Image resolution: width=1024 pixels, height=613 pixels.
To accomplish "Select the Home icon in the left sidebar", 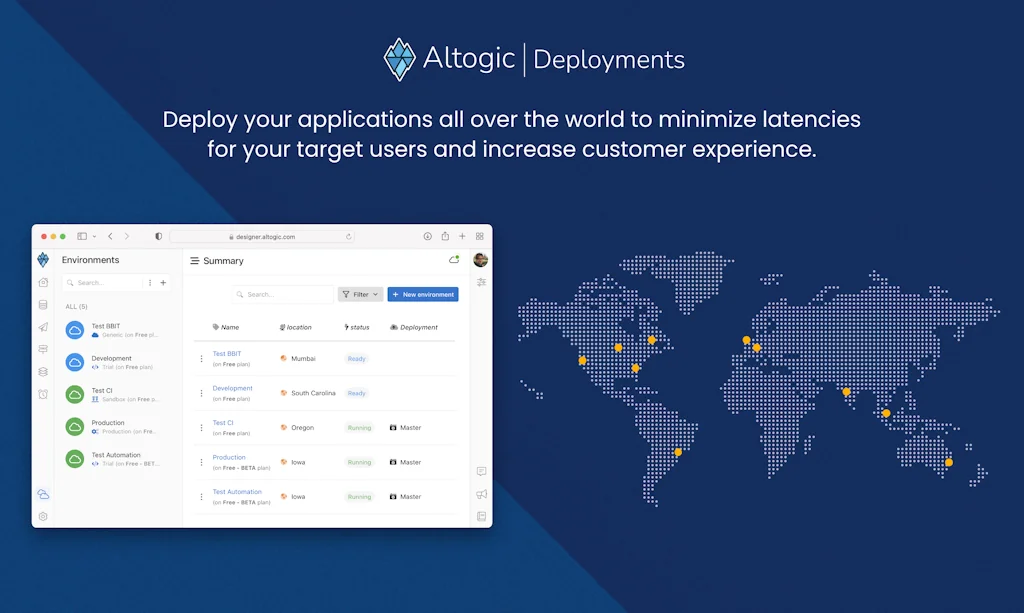I will 42,283.
